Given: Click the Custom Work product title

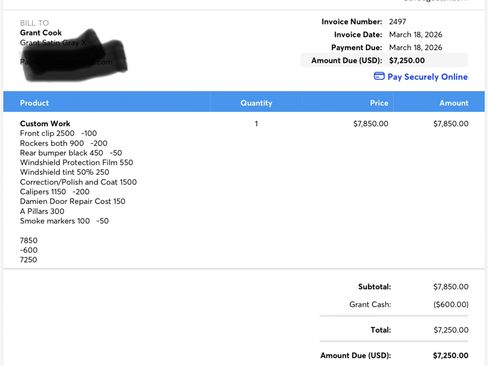Looking at the screenshot, I should click(45, 124).
